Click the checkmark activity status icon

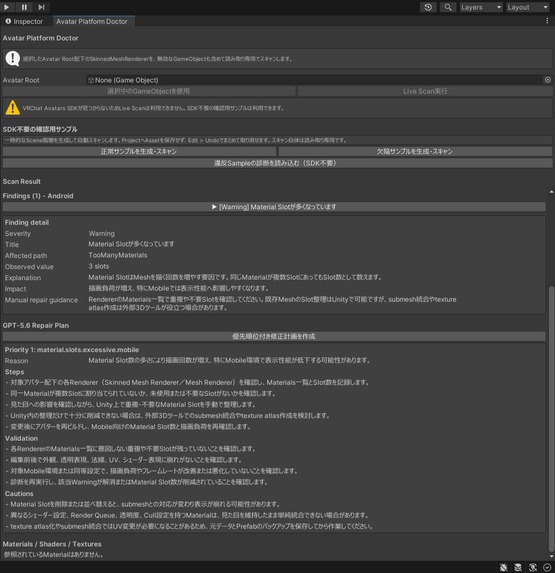click(x=547, y=567)
